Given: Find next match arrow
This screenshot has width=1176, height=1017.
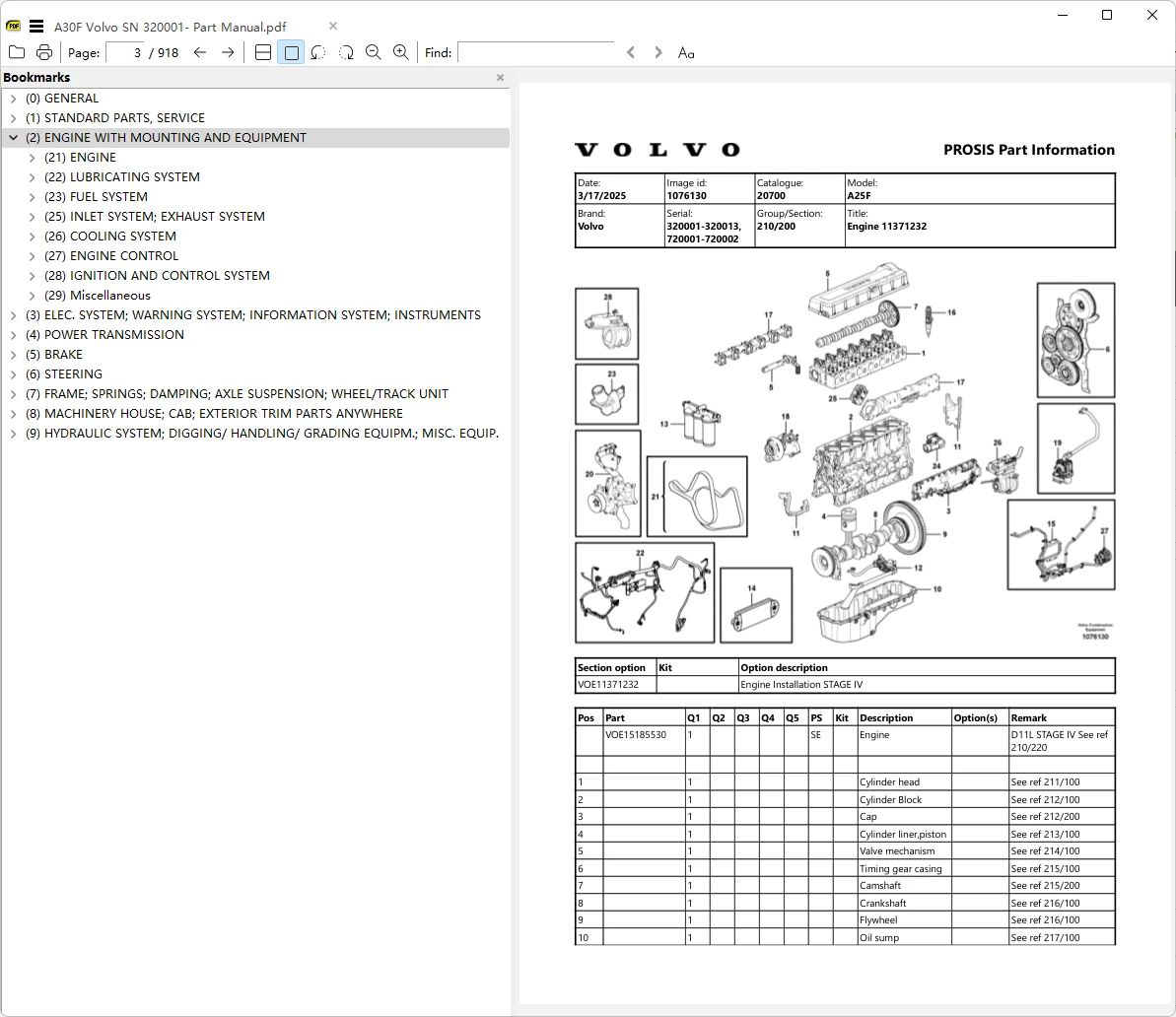Looking at the screenshot, I should 657,52.
